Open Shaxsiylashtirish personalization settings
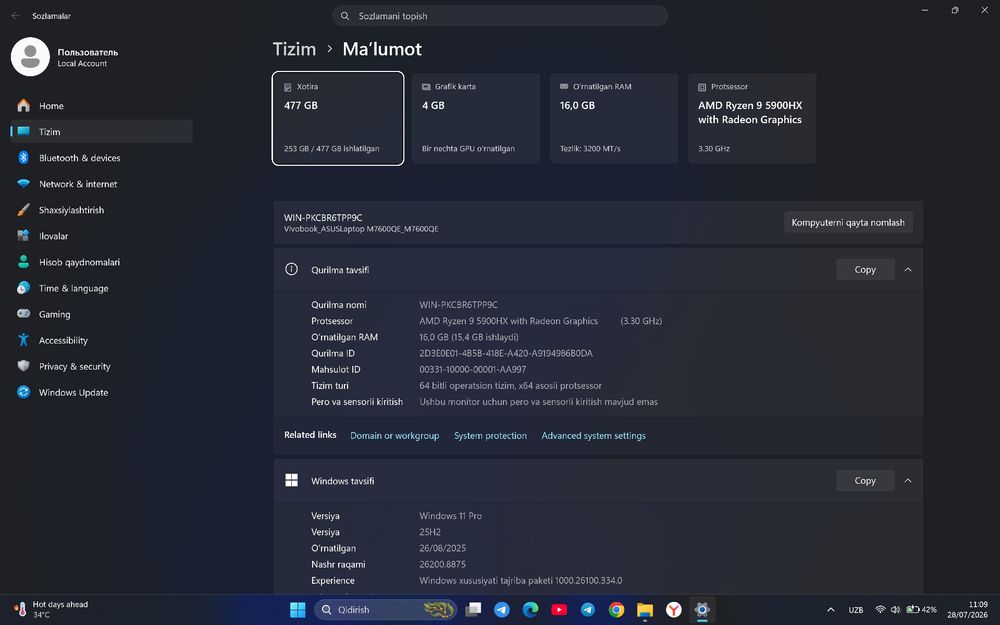This screenshot has width=1000, height=625. coord(102,210)
